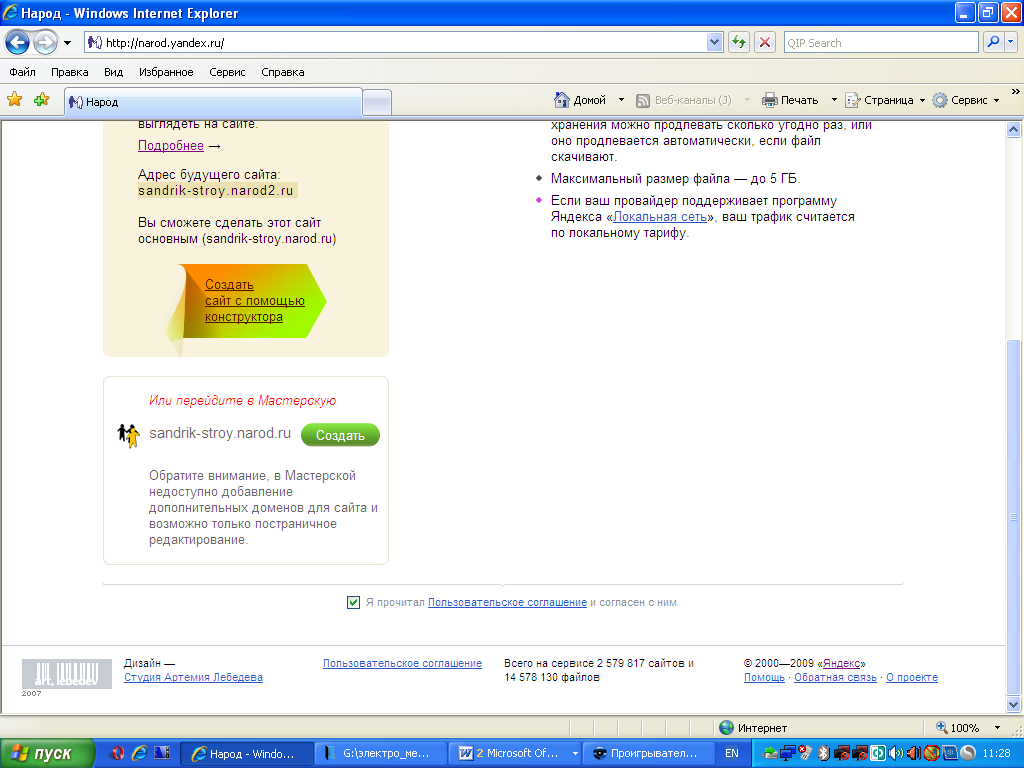Viewport: 1024px width, 768px height.
Task: Expand the Печать dropdown arrow
Action: [834, 100]
